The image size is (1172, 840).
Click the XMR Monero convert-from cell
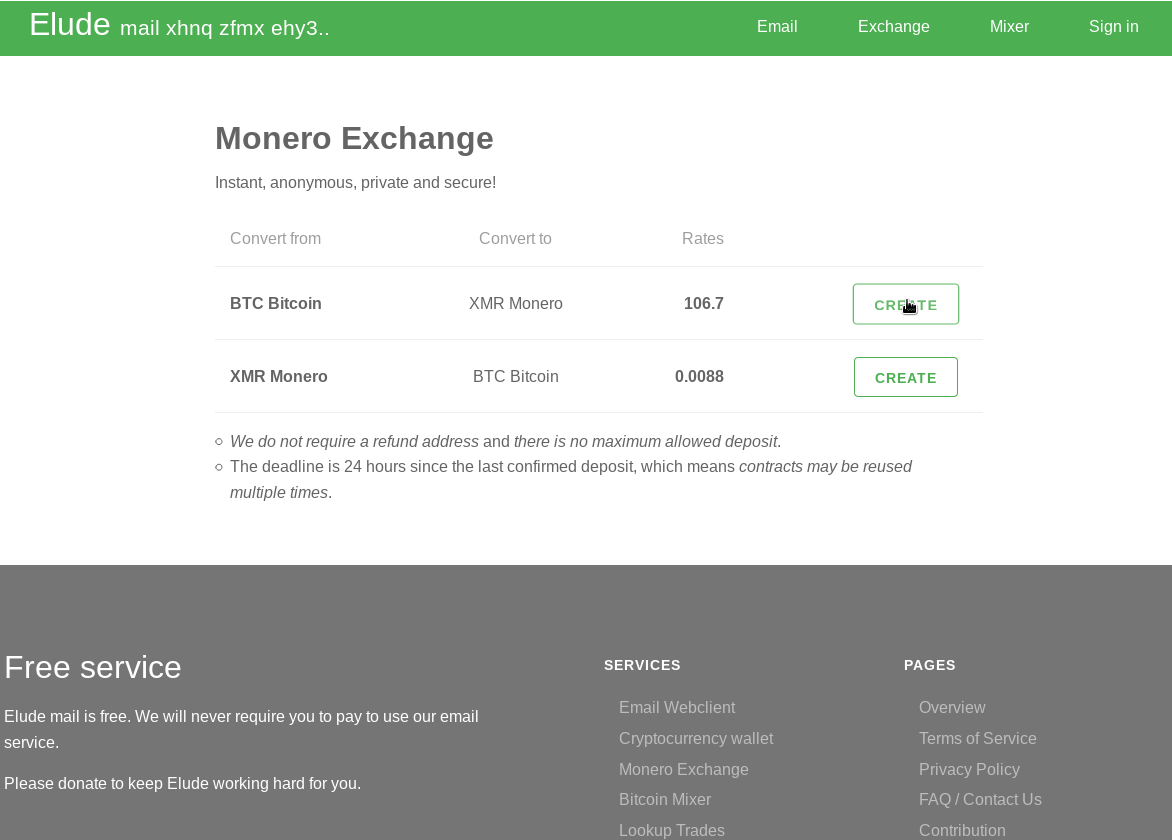click(279, 377)
